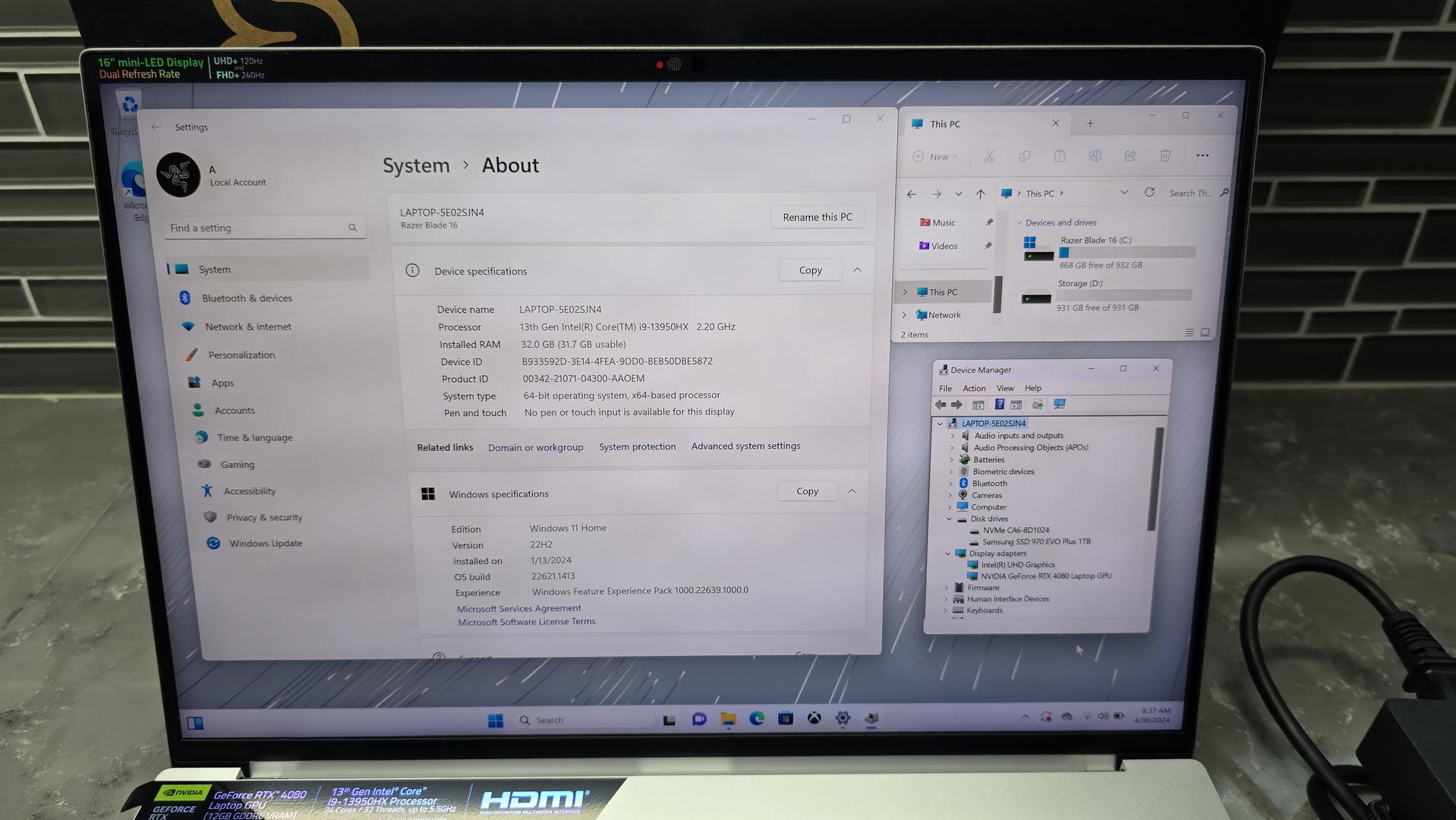1456x820 pixels.
Task: Select NVIDIA GeForce RTX 4080 Laptop GPU
Action: (x=1045, y=576)
